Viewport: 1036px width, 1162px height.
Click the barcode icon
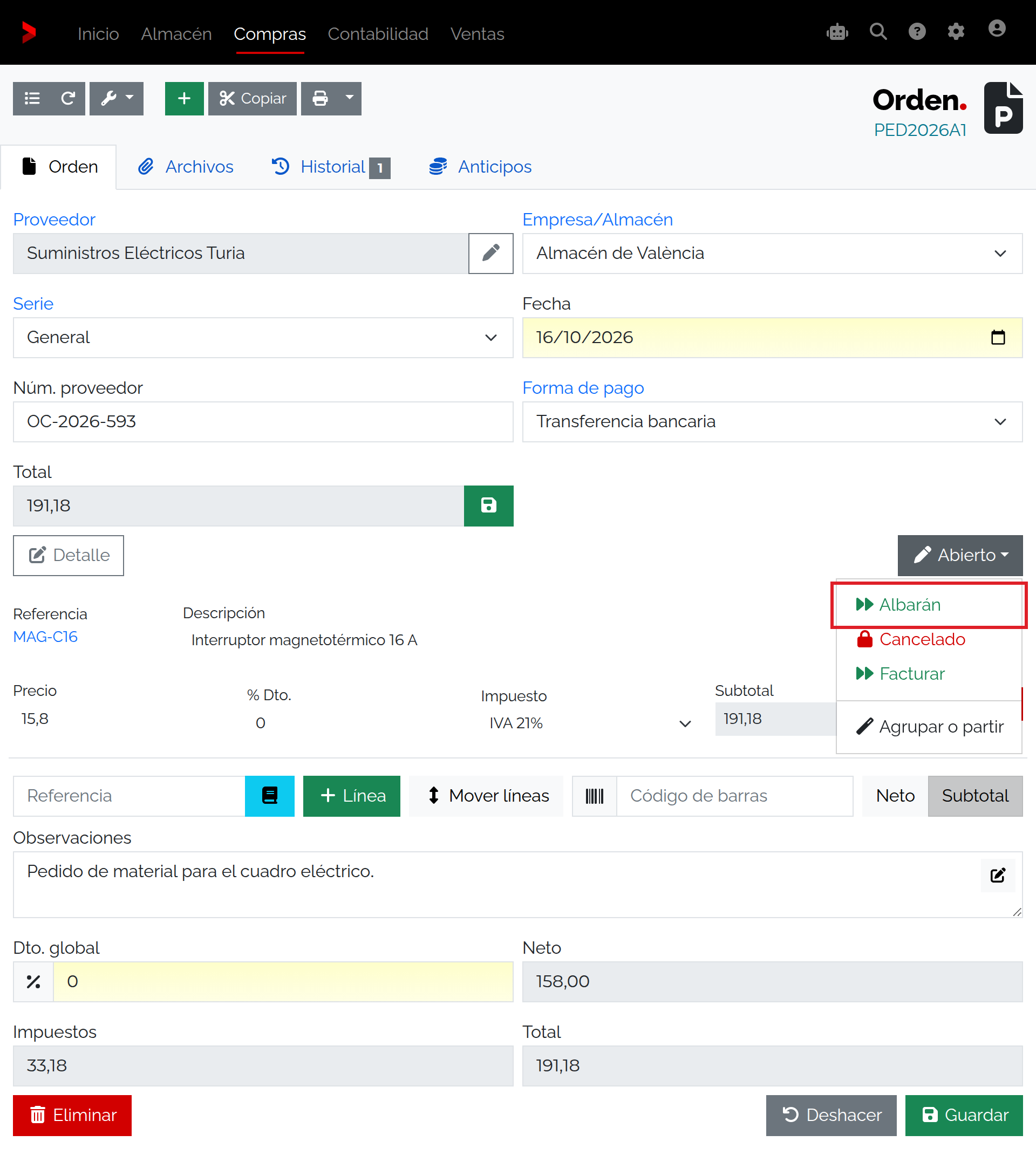pos(594,796)
